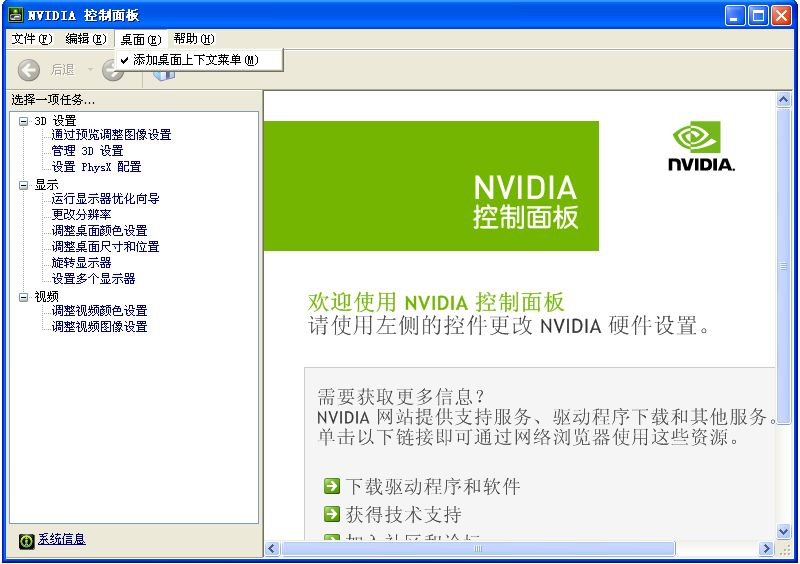Click the NVIDIA eye logo
Viewport: 800px width, 564px height.
coord(696,137)
